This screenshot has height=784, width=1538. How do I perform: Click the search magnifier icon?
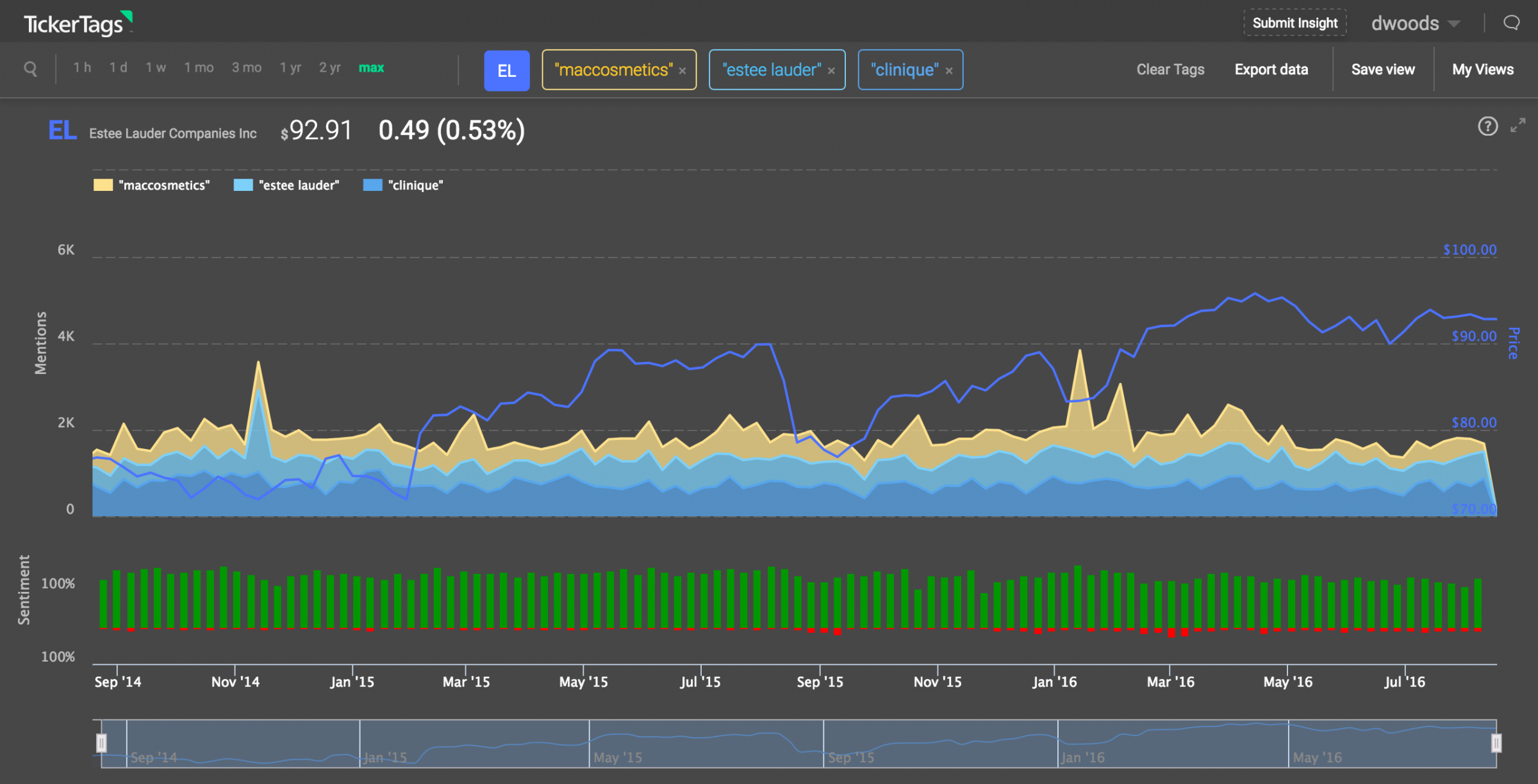(x=30, y=68)
